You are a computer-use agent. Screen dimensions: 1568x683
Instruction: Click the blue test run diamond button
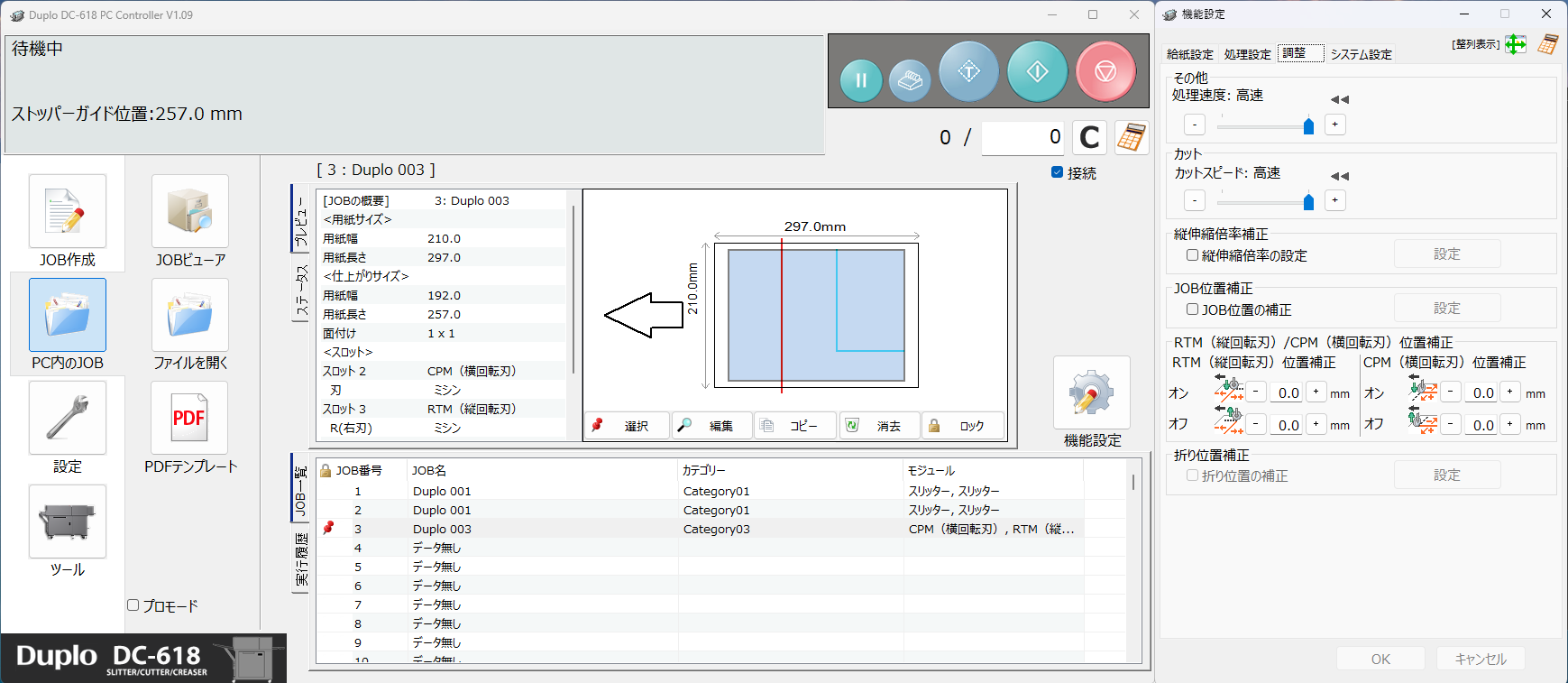pyautogui.click(x=969, y=71)
